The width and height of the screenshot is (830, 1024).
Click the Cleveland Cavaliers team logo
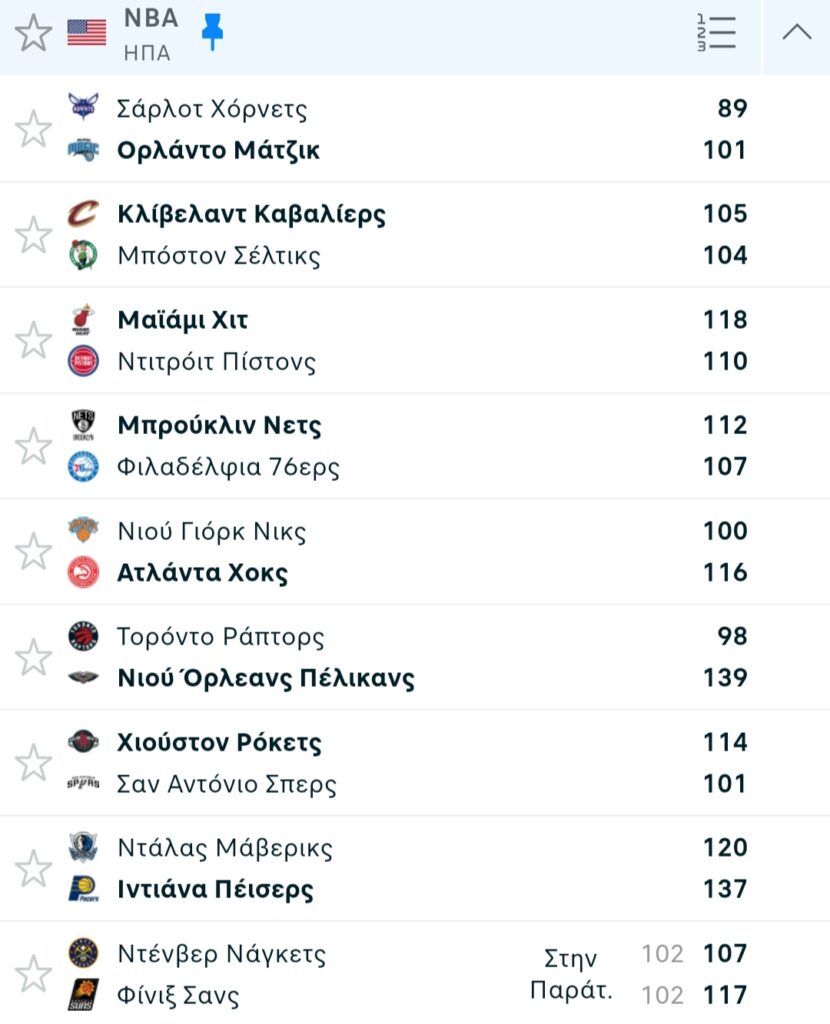(x=84, y=214)
